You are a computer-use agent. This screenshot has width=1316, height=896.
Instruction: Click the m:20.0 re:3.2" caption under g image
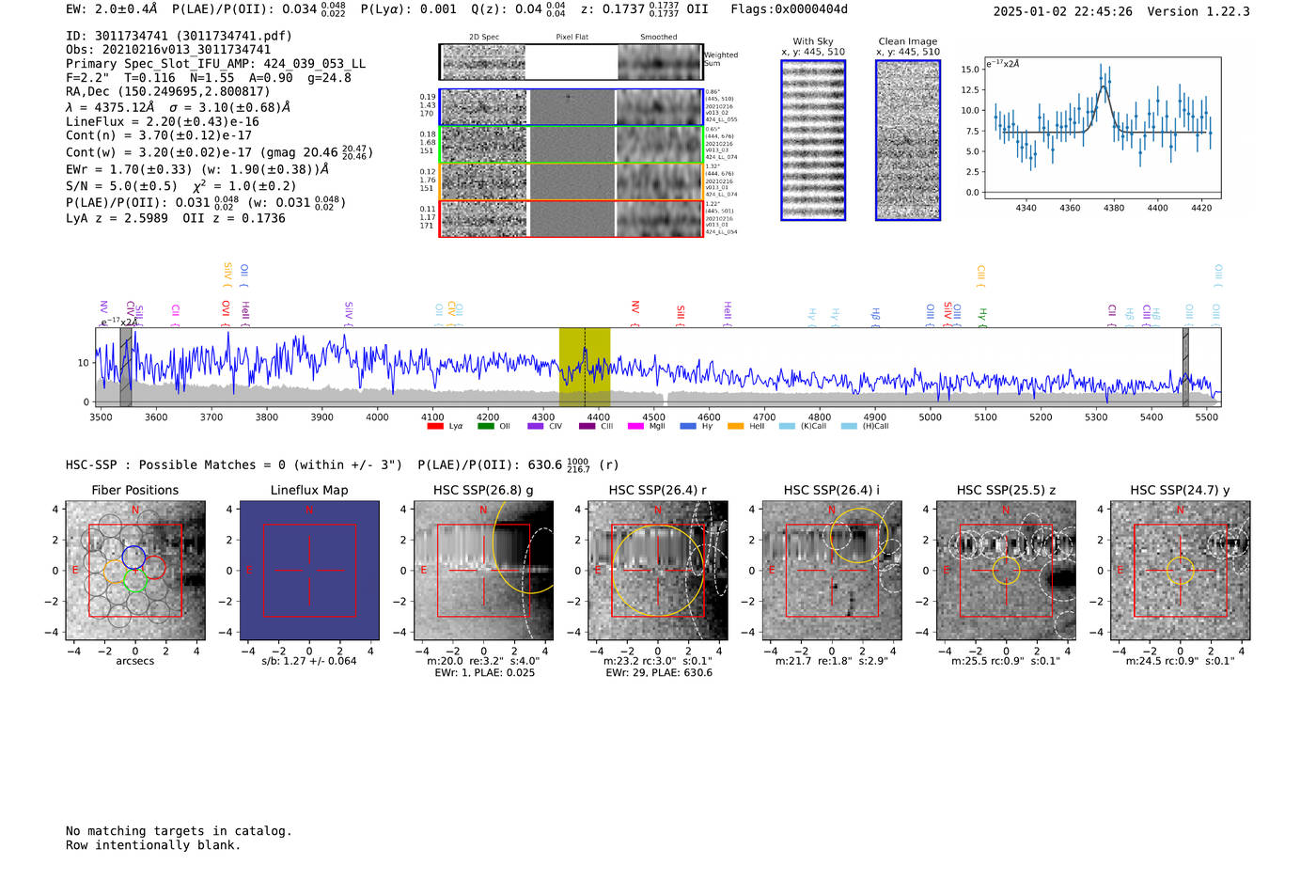pyautogui.click(x=483, y=661)
